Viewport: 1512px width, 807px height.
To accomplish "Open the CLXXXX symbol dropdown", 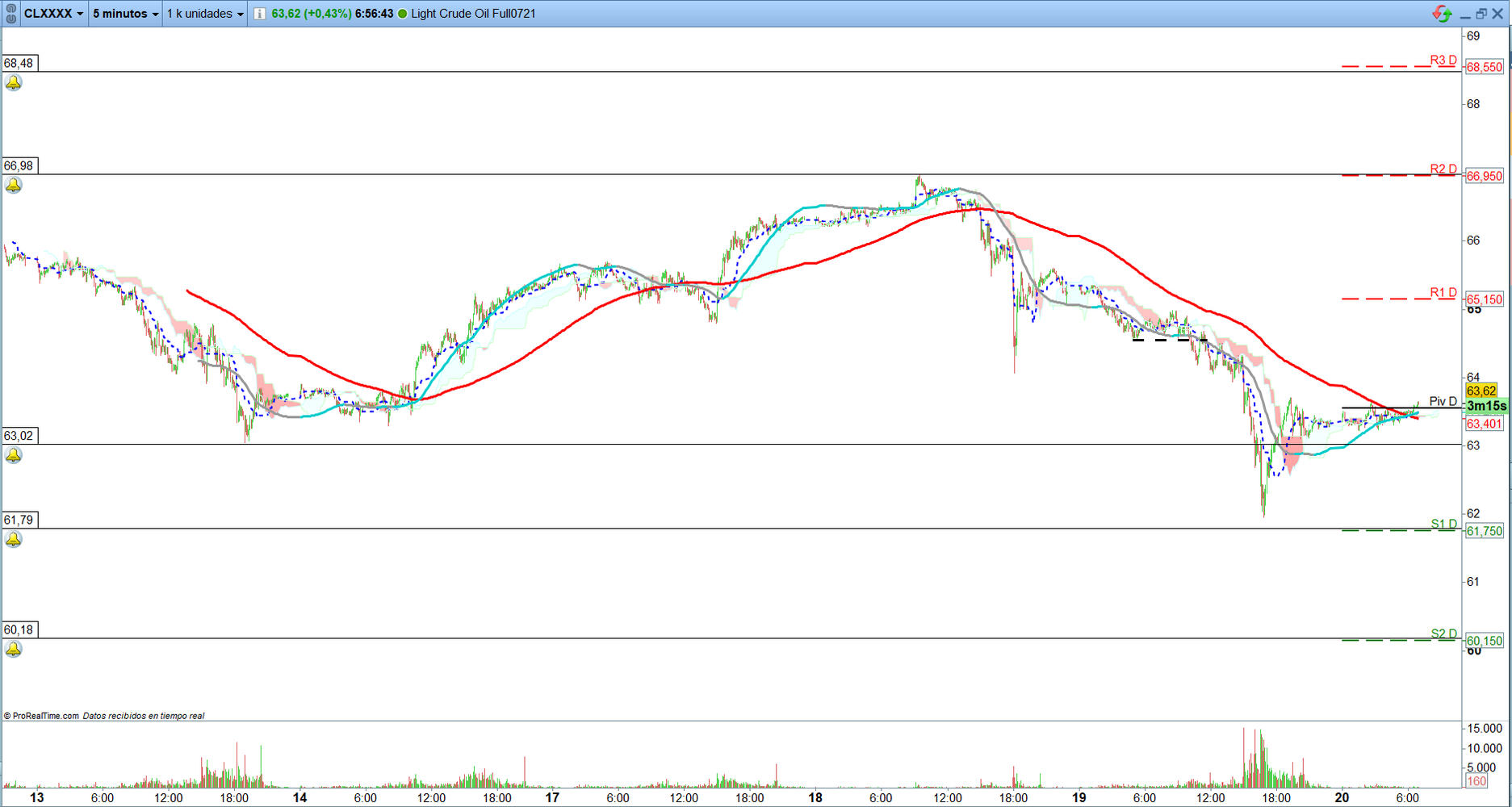I will tap(53, 14).
